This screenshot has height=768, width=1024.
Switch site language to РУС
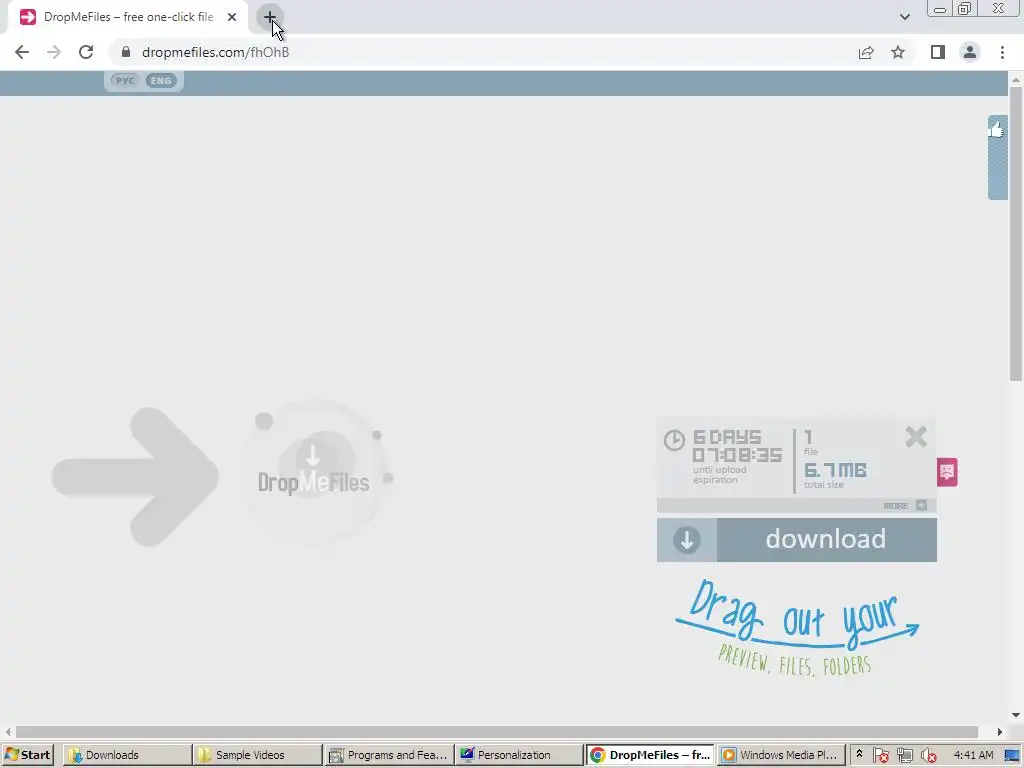(x=124, y=81)
